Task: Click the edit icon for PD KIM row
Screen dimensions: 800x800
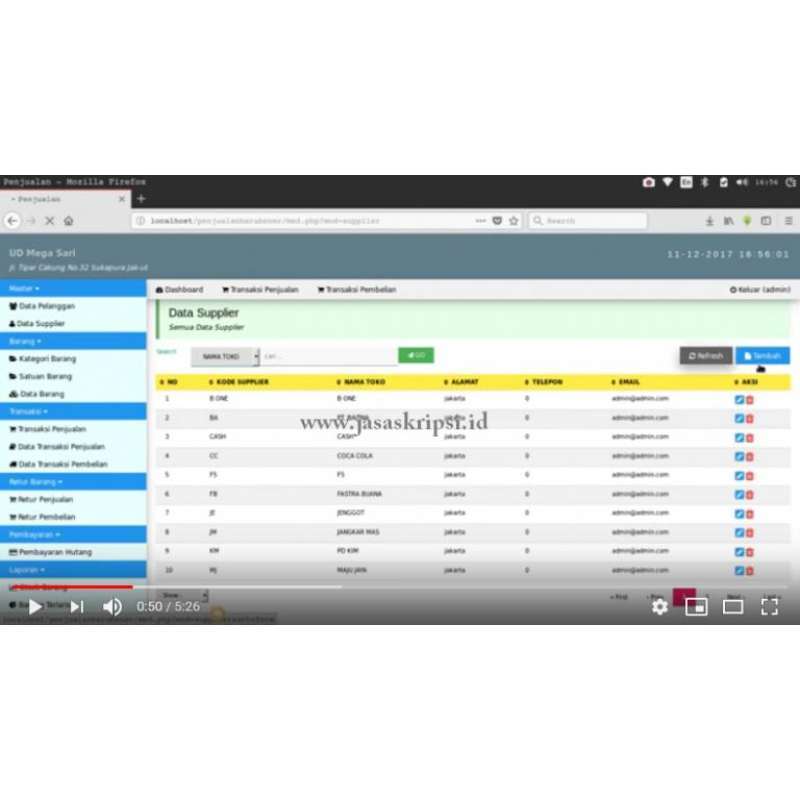Action: click(739, 551)
